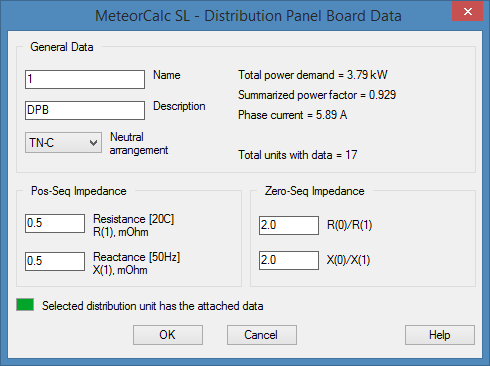Click the MeteorCalc SL dialog title bar text

coord(248,16)
